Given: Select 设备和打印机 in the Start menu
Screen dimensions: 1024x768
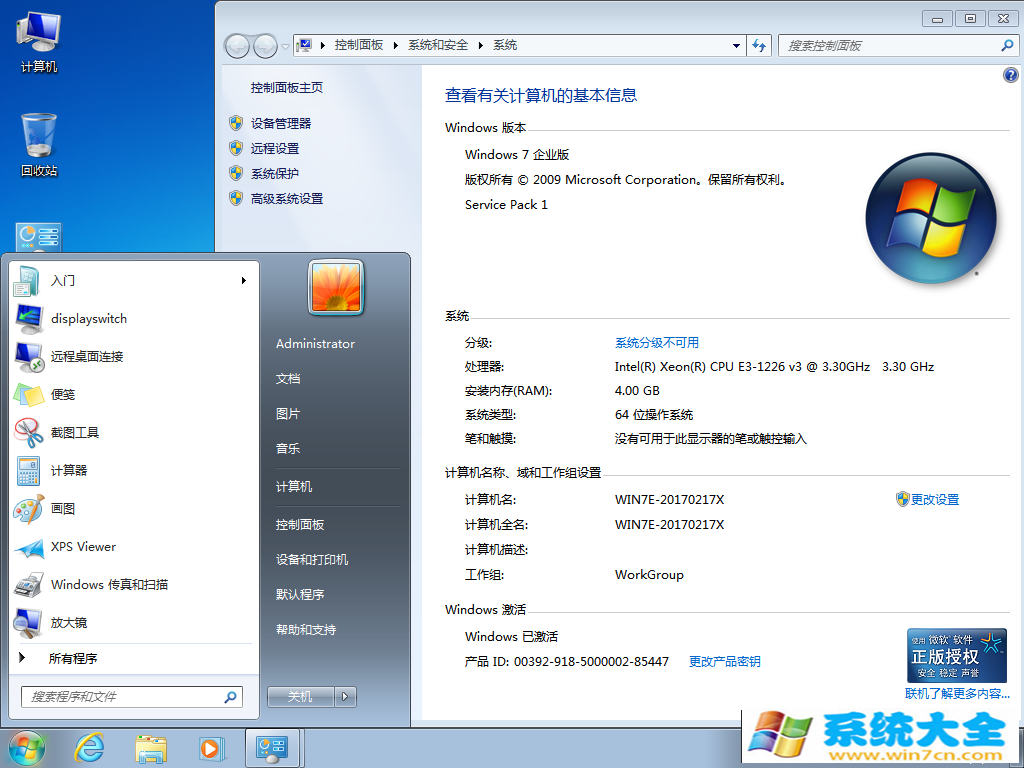Looking at the screenshot, I should click(x=312, y=559).
